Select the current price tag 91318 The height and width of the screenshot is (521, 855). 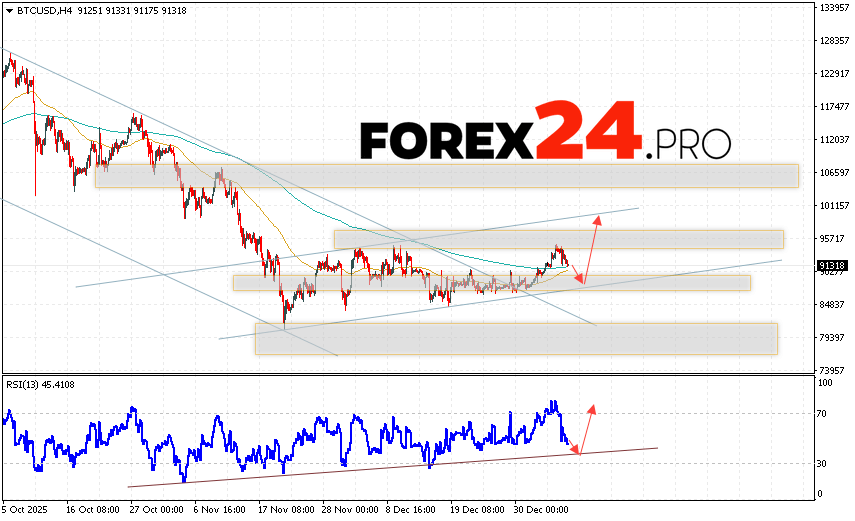832,266
